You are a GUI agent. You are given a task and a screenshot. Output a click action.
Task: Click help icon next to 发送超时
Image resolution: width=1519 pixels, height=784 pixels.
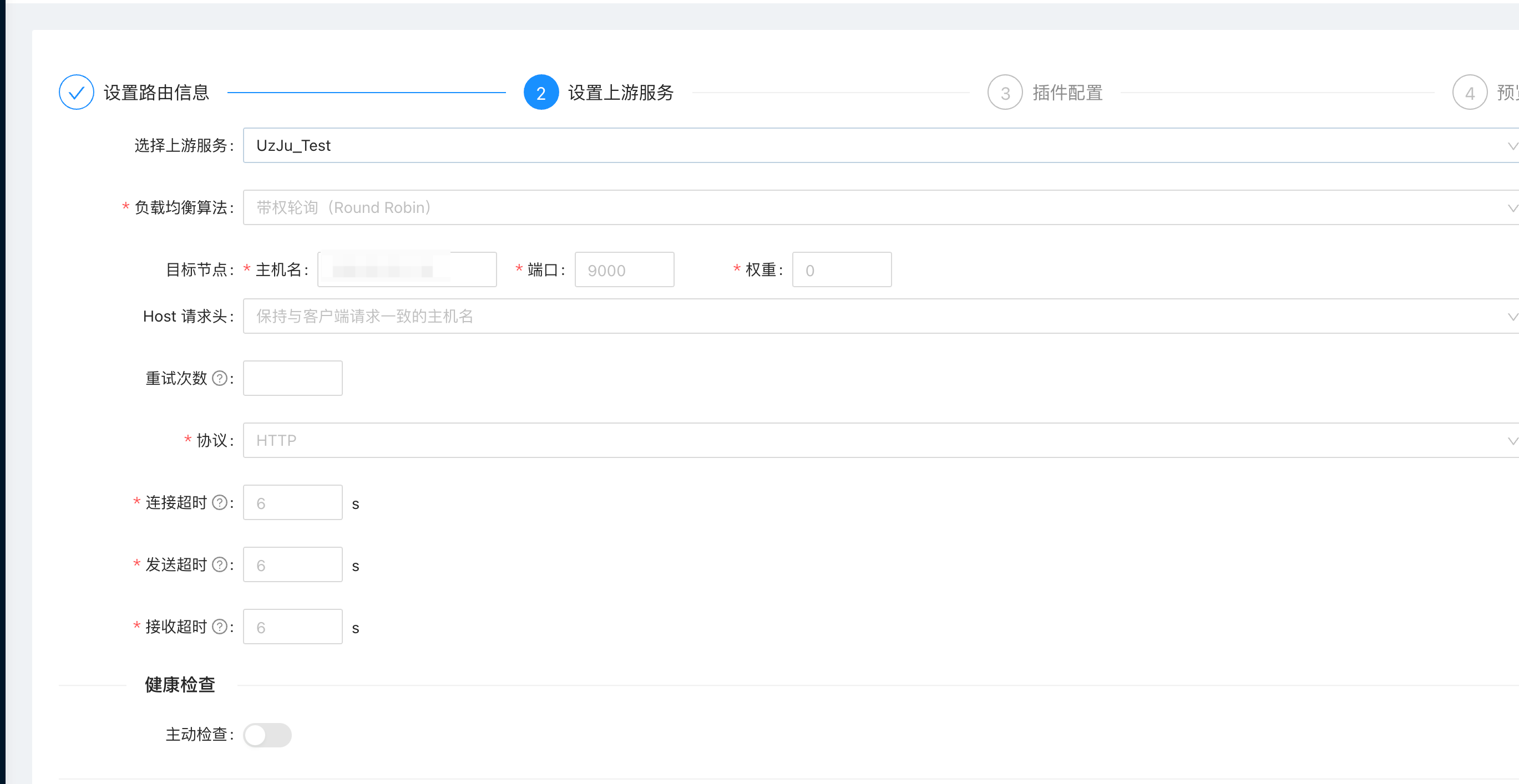(219, 565)
